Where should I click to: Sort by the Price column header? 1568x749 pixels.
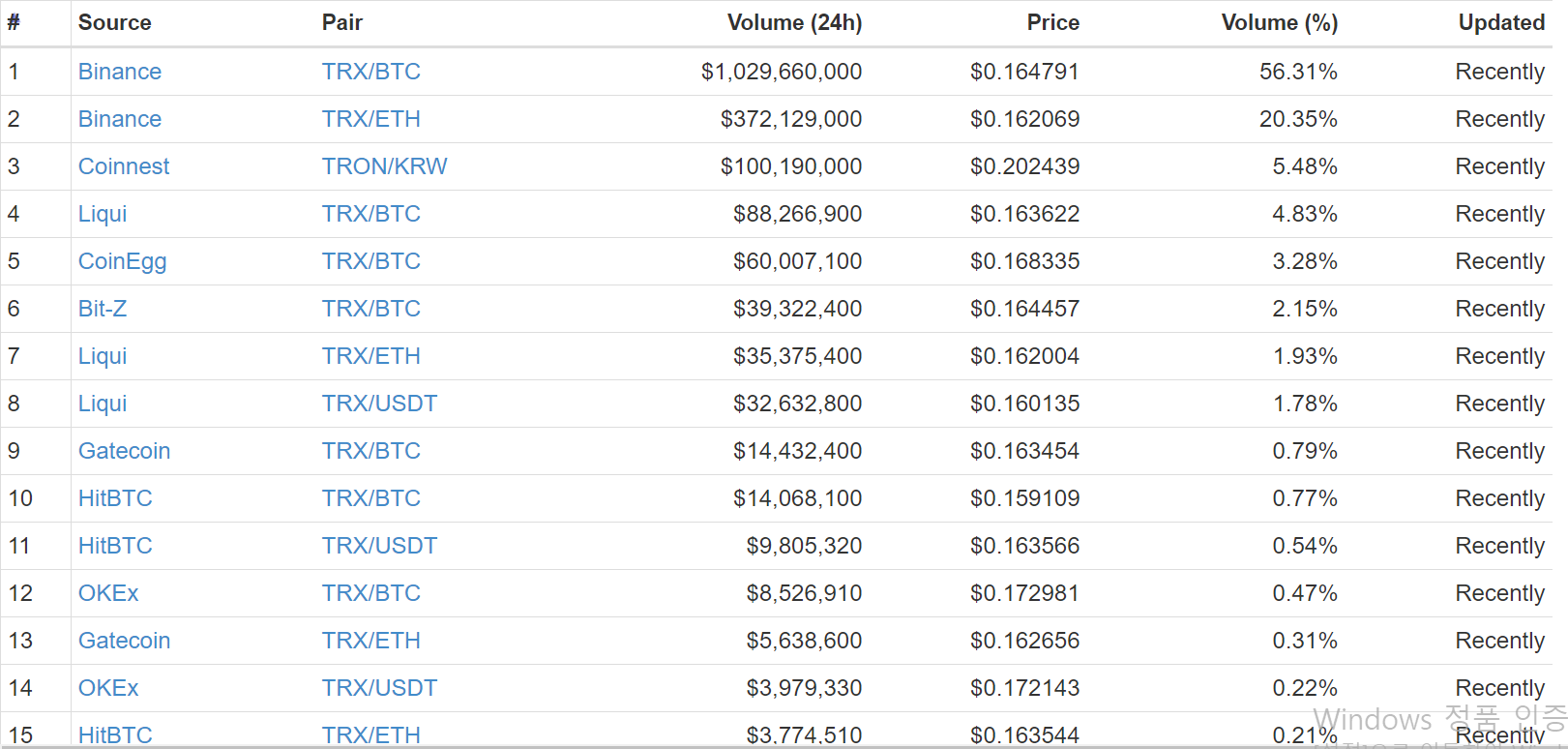coord(1052,22)
